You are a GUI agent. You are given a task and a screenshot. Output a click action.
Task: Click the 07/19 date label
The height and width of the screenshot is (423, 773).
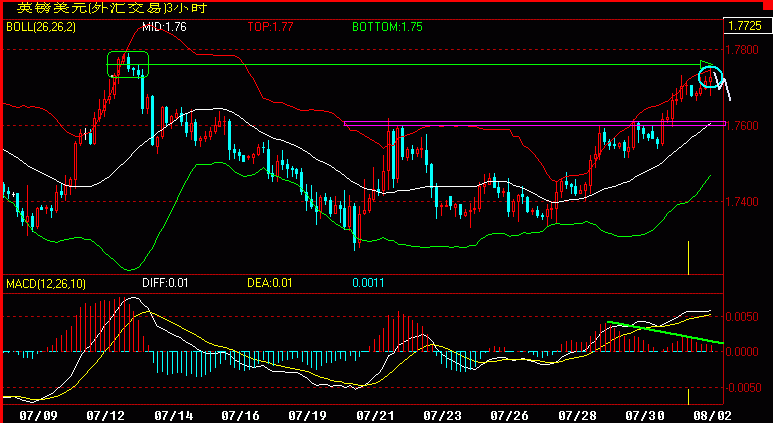(307, 415)
